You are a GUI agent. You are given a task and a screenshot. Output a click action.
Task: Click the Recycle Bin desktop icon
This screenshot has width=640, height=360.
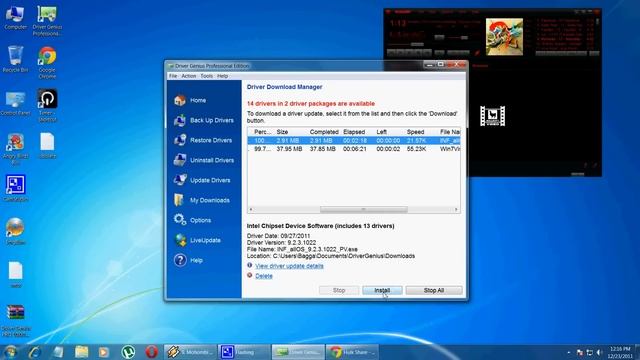(16, 60)
